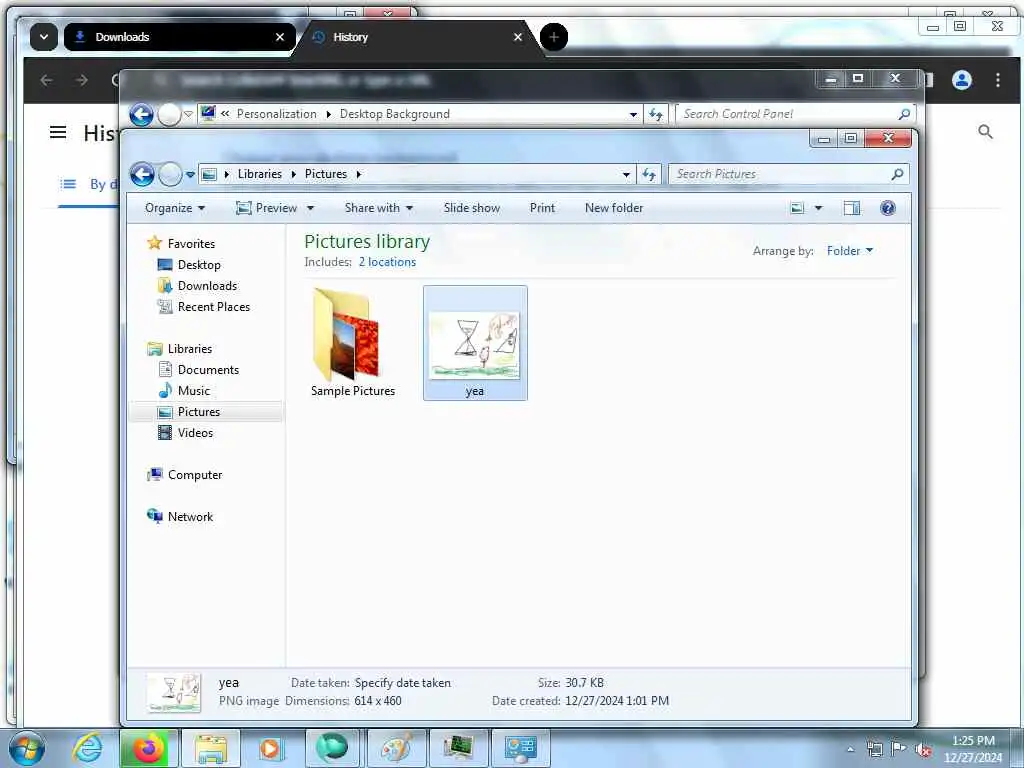Expand the view options dropdown arrow
Viewport: 1024px width, 768px height.
tap(818, 208)
